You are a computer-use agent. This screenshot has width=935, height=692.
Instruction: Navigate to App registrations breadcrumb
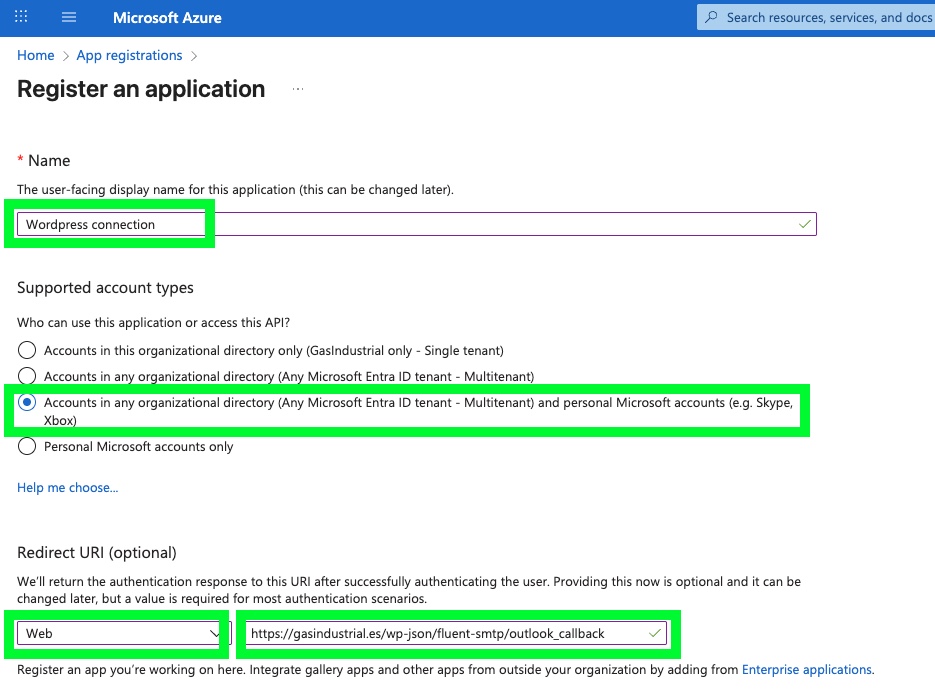click(131, 56)
